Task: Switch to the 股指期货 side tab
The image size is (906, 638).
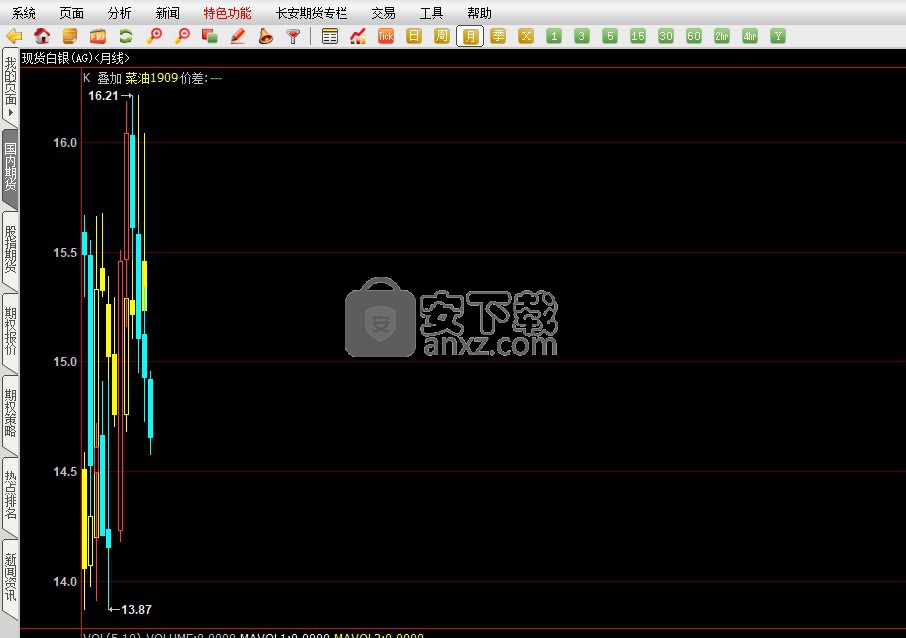Action: (10, 249)
